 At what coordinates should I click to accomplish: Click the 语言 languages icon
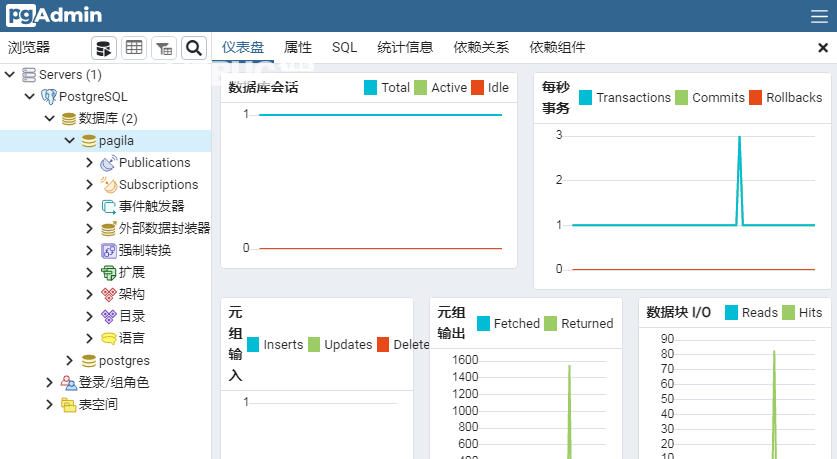tap(108, 338)
